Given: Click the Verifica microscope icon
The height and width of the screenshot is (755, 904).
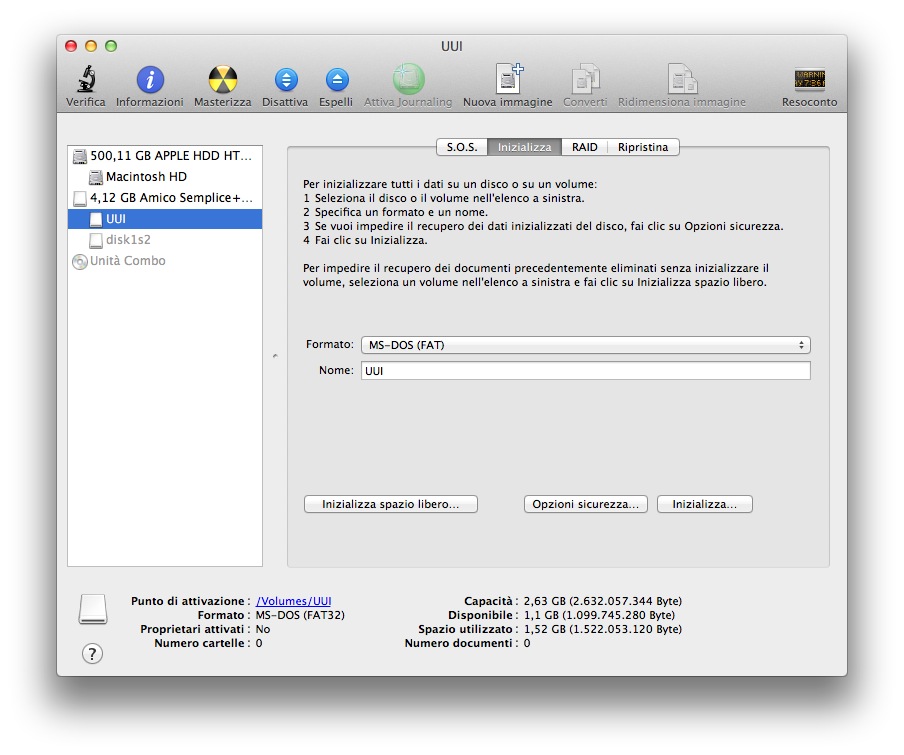Looking at the screenshot, I should (x=86, y=80).
